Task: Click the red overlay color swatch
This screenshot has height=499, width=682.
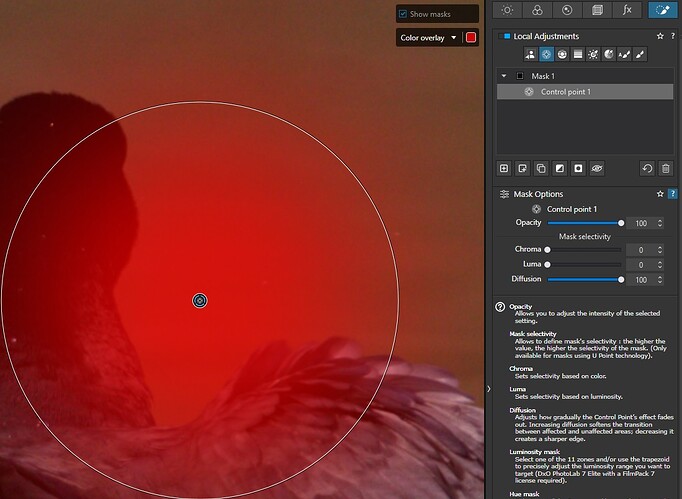Action: 471,38
